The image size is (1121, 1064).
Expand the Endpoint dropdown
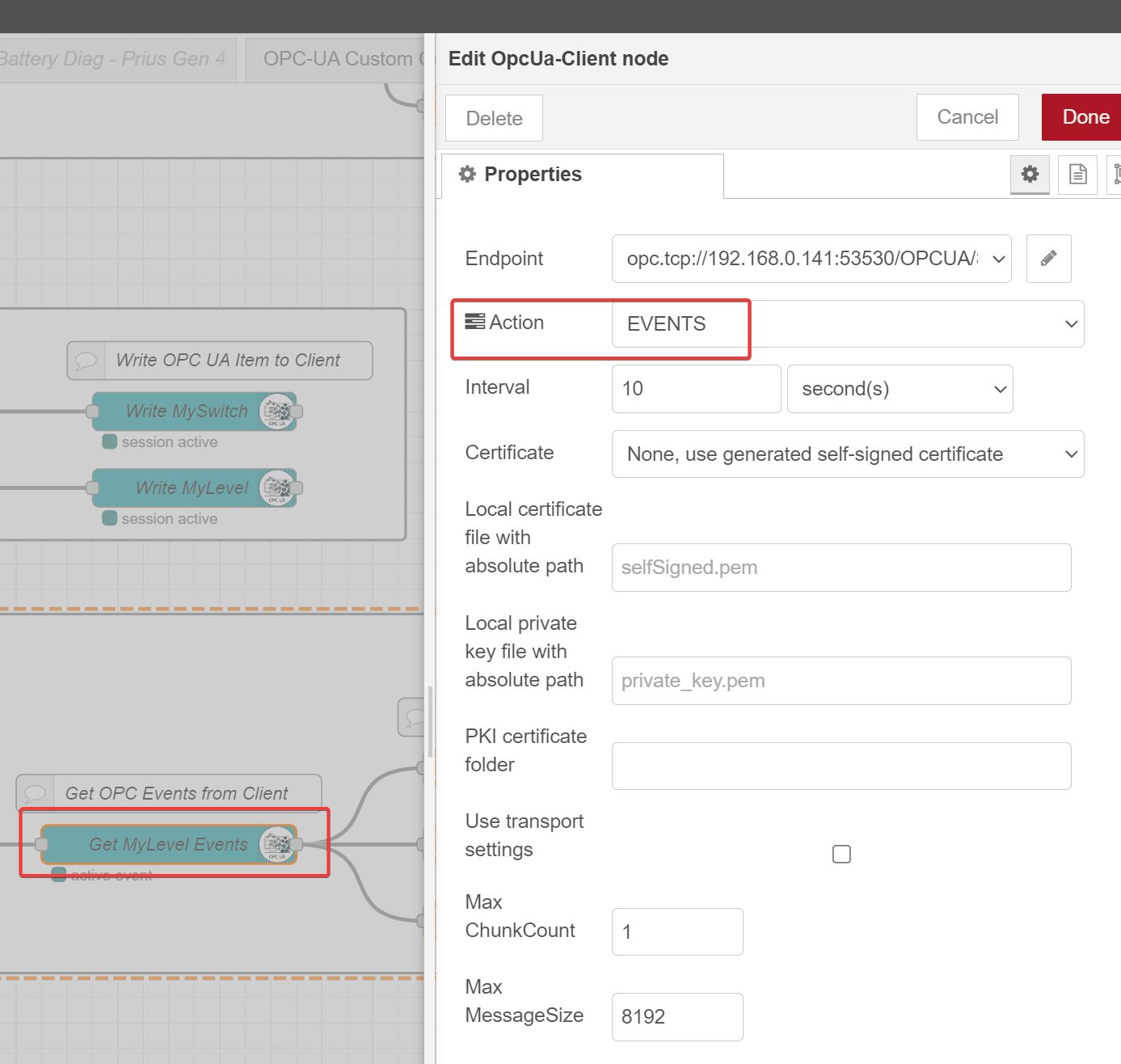click(x=811, y=259)
